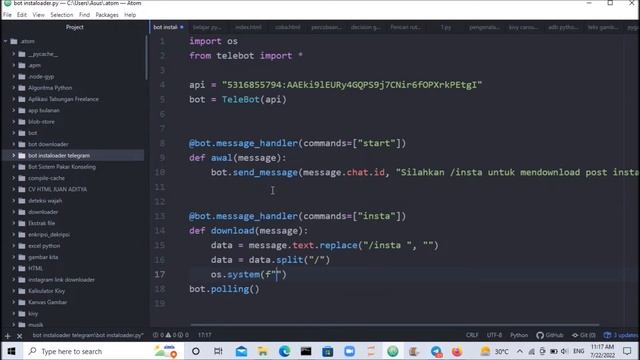The width and height of the screenshot is (640, 360).
Task: Select the gambar kita folder icon
Action: 22,257
